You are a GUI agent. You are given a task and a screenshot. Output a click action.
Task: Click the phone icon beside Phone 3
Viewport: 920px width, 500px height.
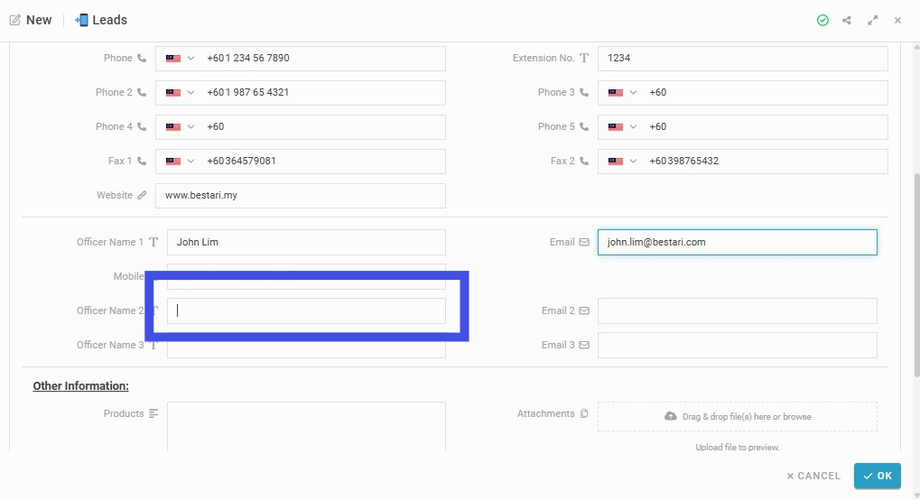[x=584, y=92]
